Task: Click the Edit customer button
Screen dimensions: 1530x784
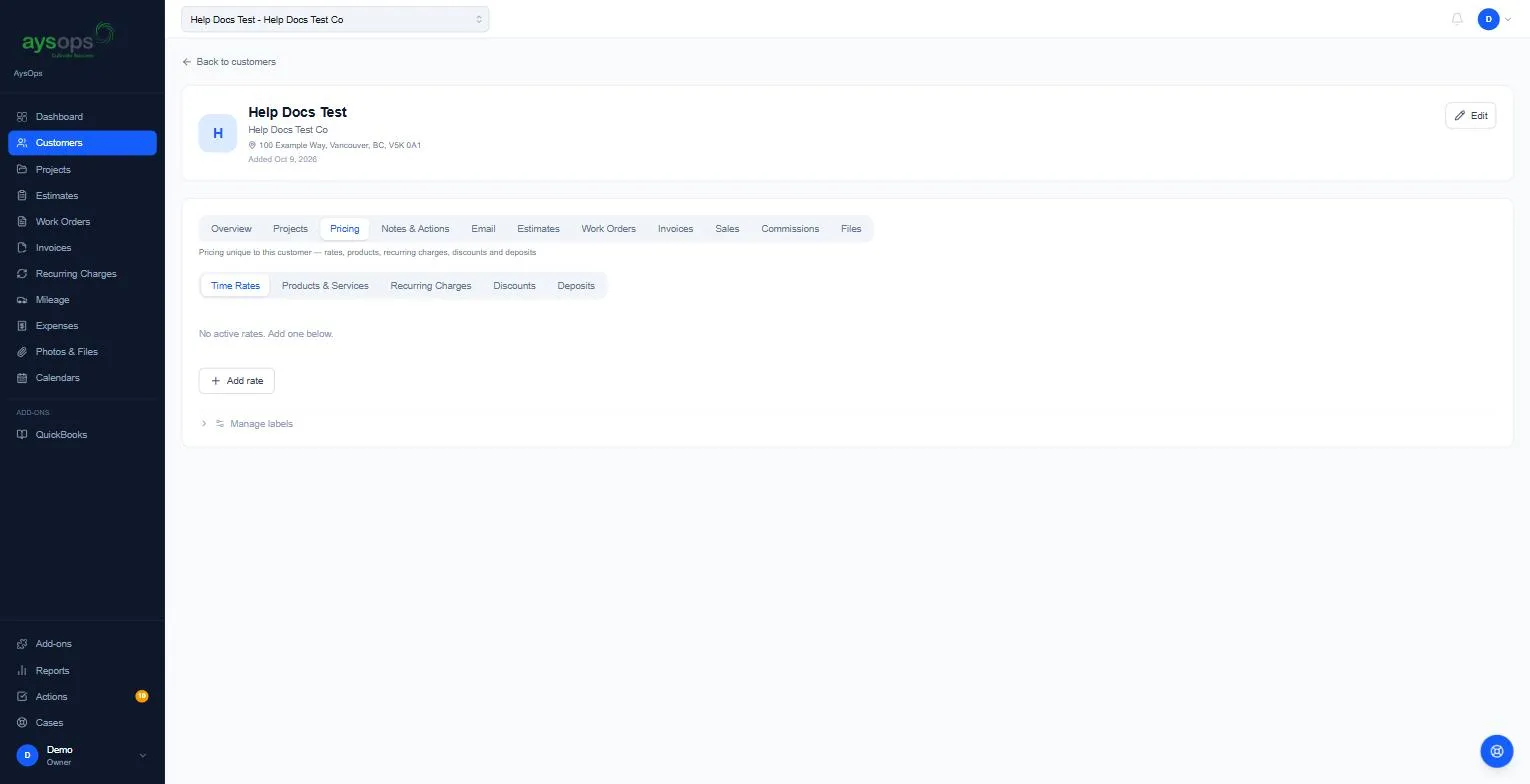Action: (x=1470, y=115)
